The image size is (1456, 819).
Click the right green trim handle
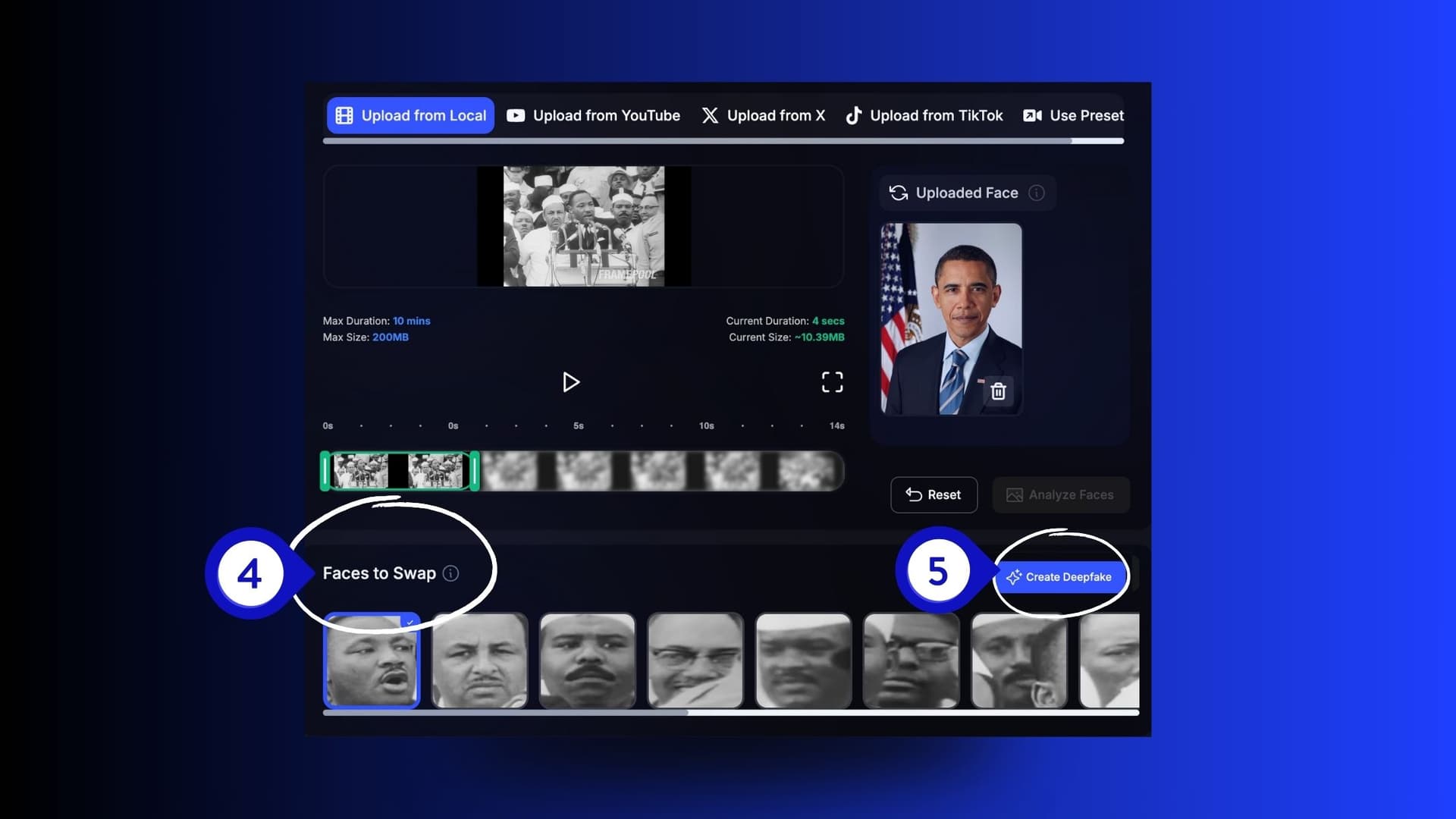point(475,471)
